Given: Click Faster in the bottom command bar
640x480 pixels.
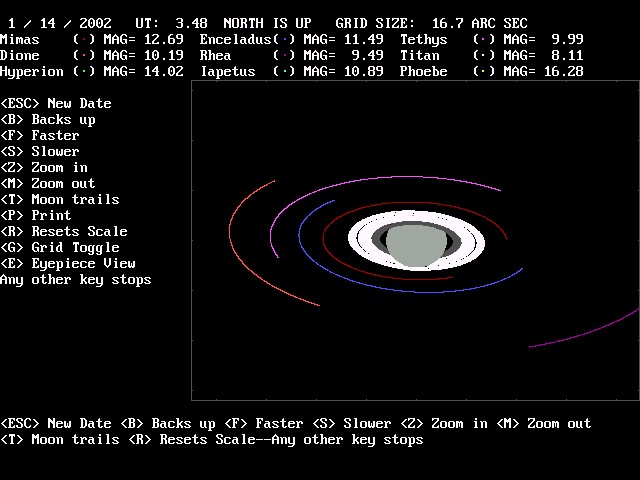Looking at the screenshot, I should pyautogui.click(x=250, y=423).
